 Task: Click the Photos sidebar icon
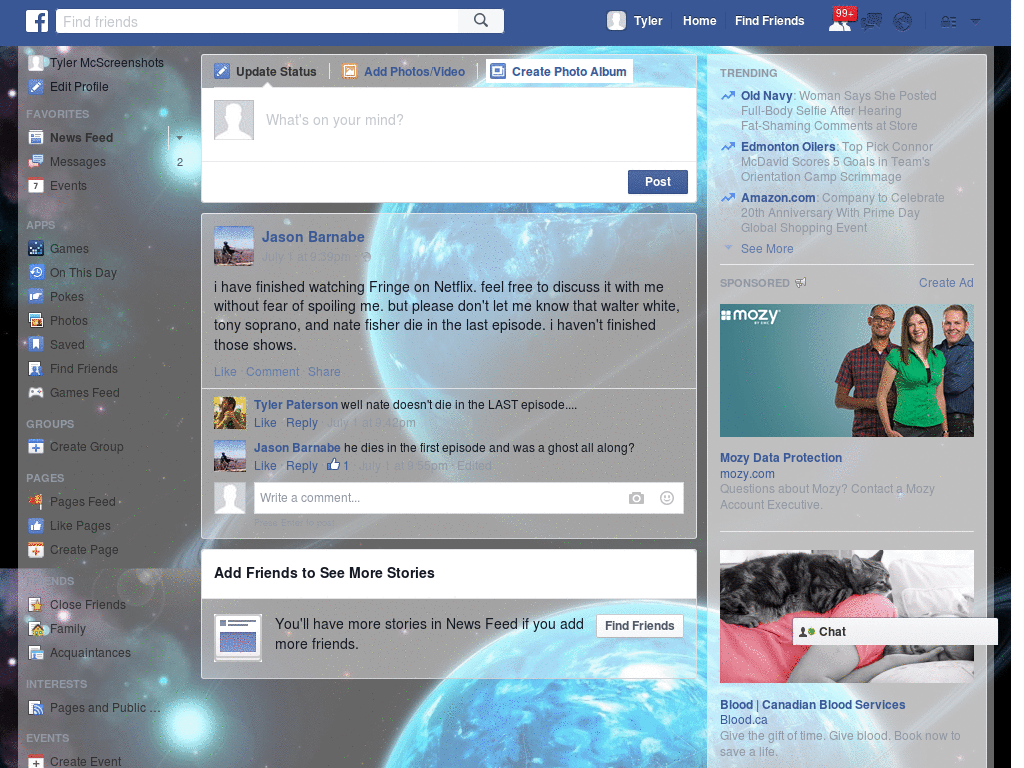[36, 321]
